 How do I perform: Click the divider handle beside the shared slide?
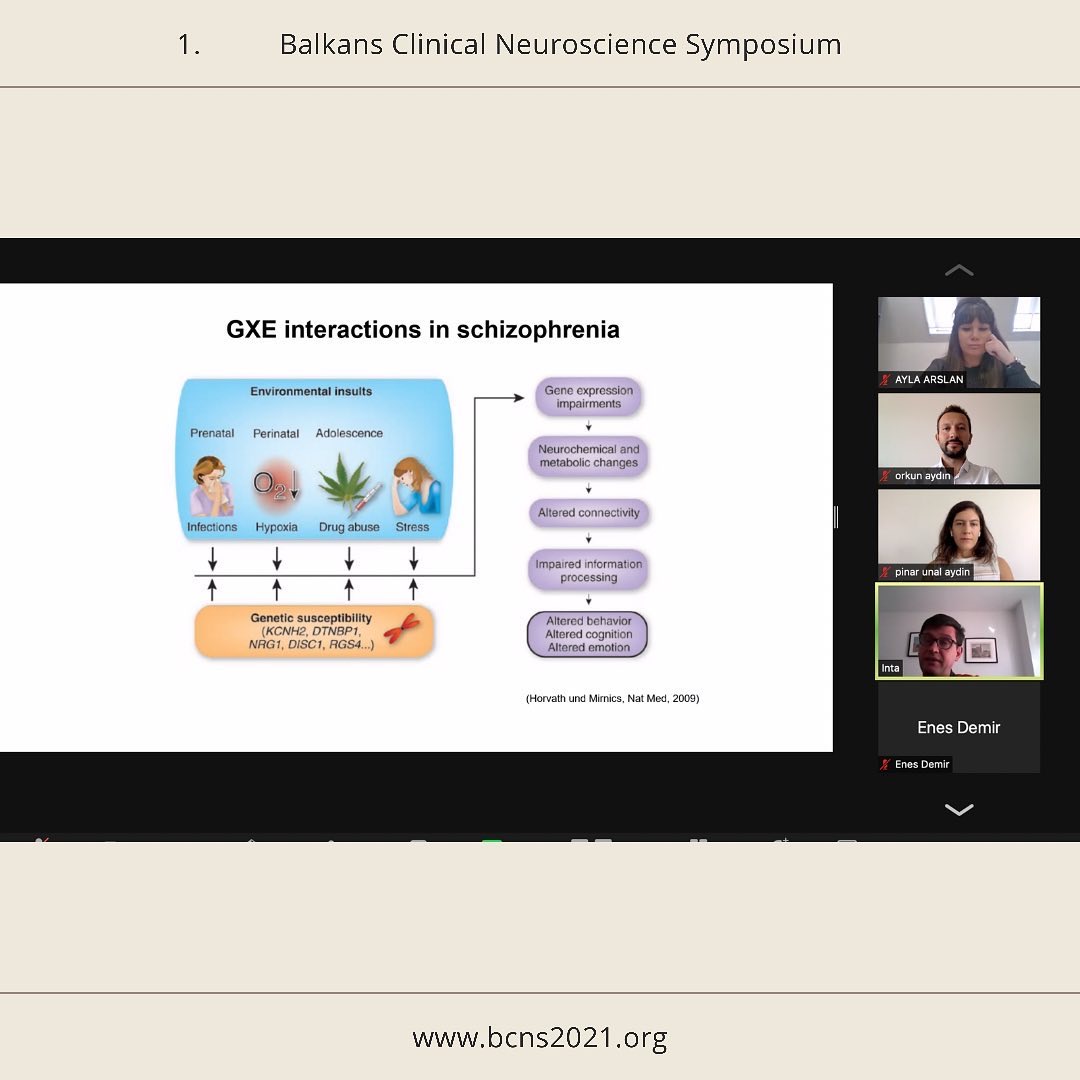836,517
